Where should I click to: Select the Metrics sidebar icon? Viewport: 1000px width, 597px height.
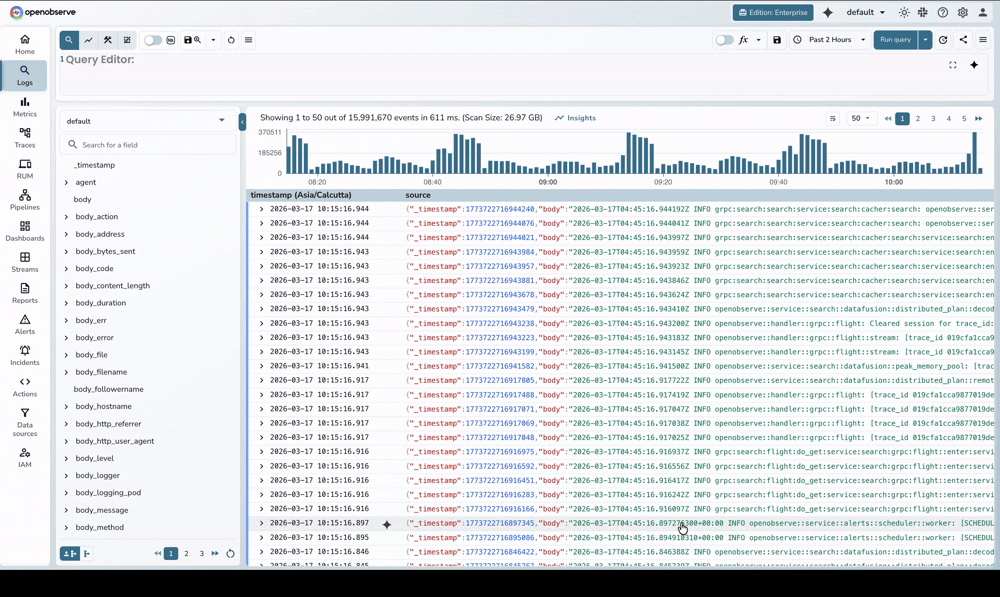24,105
